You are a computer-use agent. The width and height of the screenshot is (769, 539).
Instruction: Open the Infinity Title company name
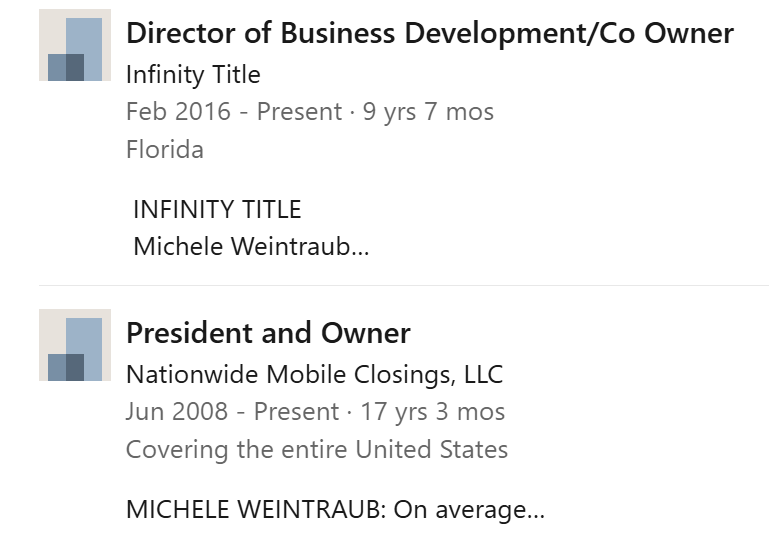193,75
